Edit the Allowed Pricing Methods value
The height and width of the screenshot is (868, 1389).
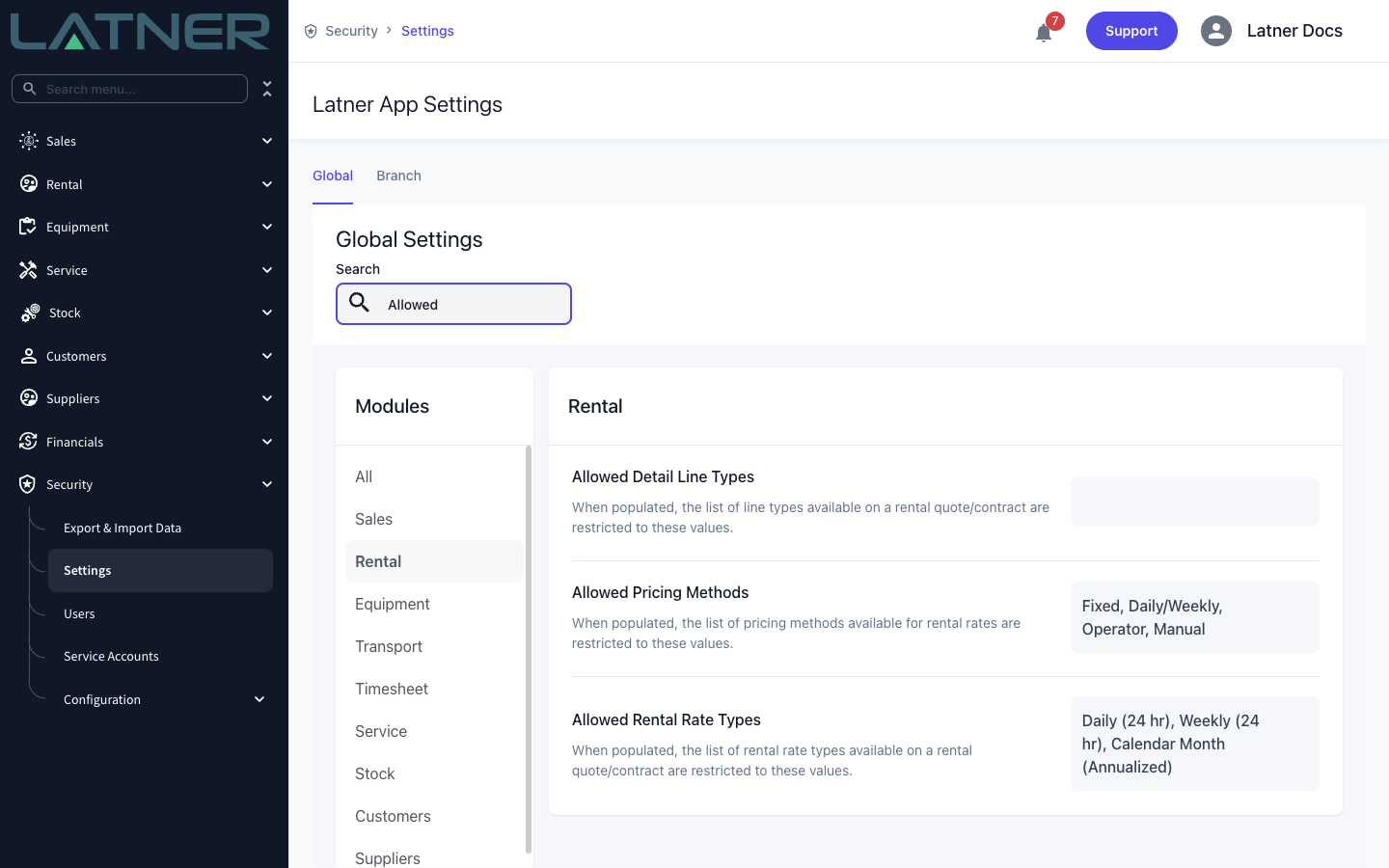(x=1195, y=617)
